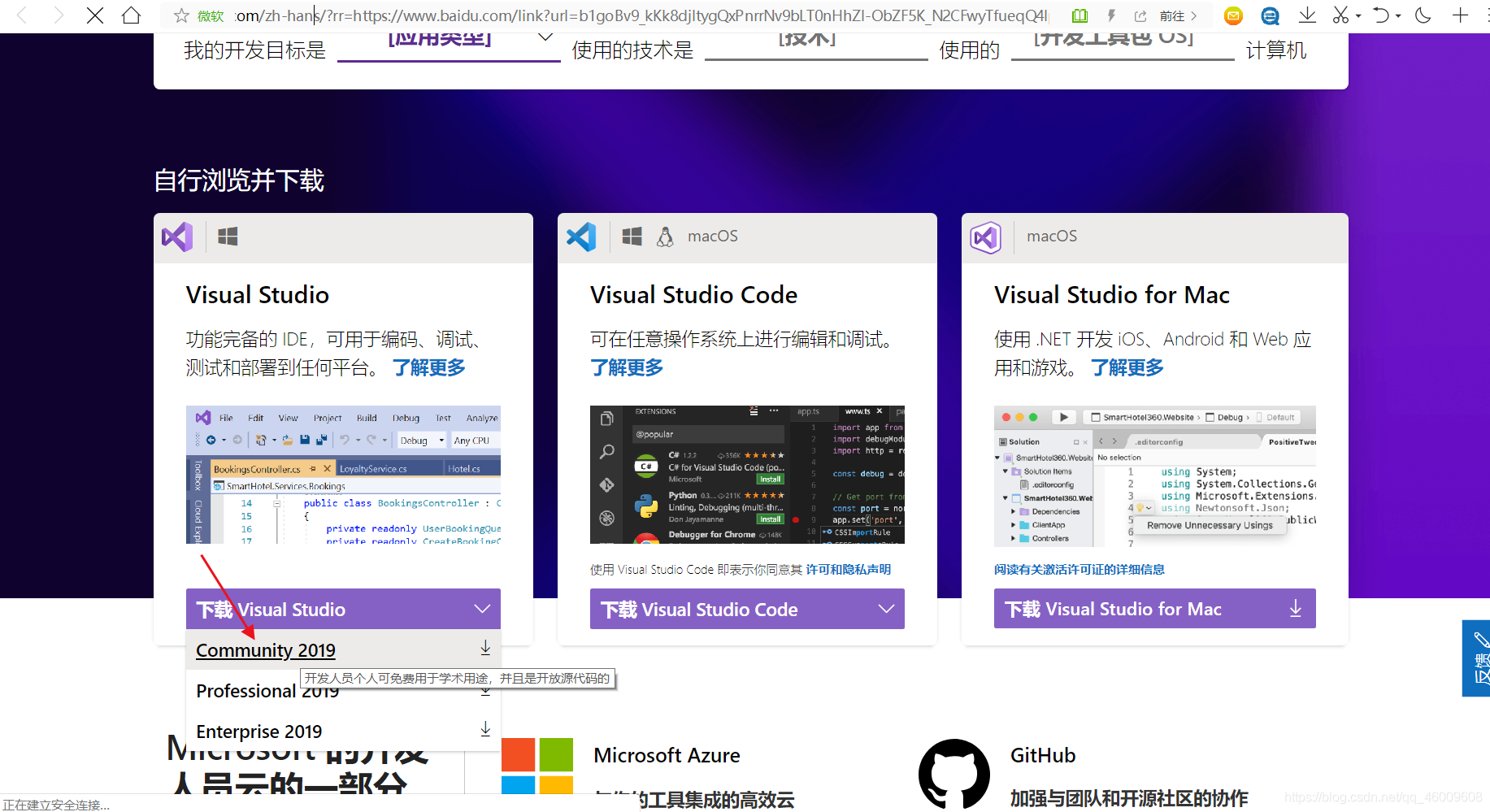Click the share icon in address bar

1140,15
